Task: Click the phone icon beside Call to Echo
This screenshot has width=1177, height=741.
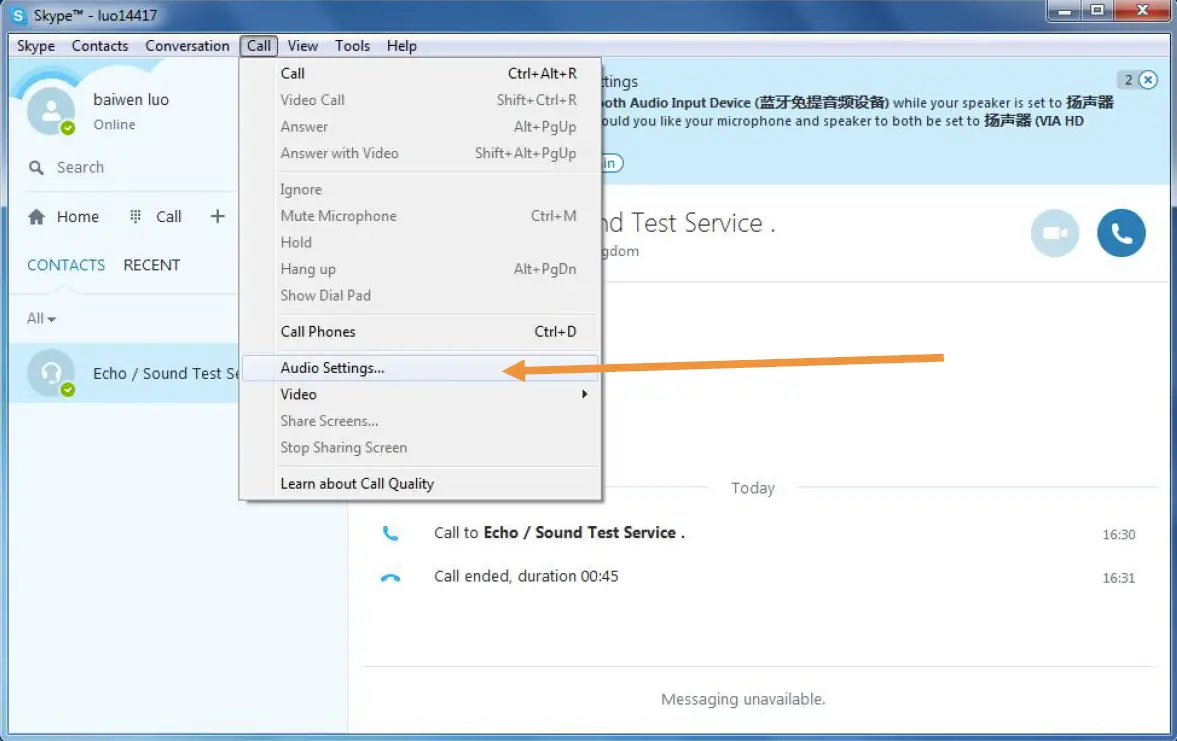Action: tap(390, 534)
